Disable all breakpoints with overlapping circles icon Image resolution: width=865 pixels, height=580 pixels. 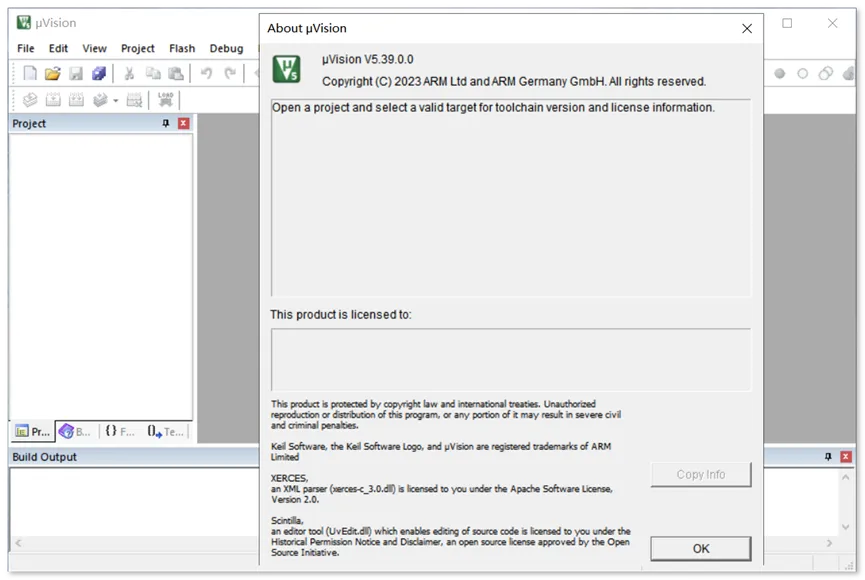click(x=826, y=73)
